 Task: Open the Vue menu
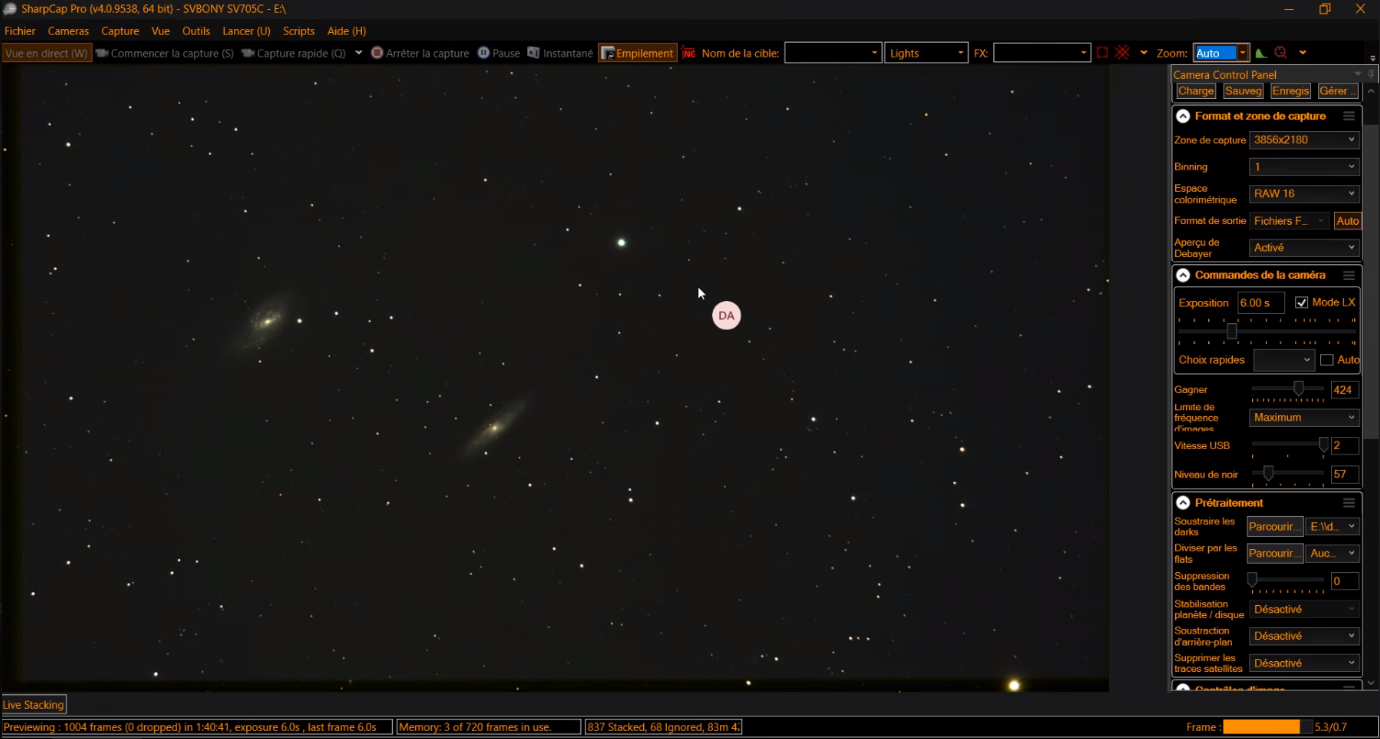pyautogui.click(x=161, y=31)
